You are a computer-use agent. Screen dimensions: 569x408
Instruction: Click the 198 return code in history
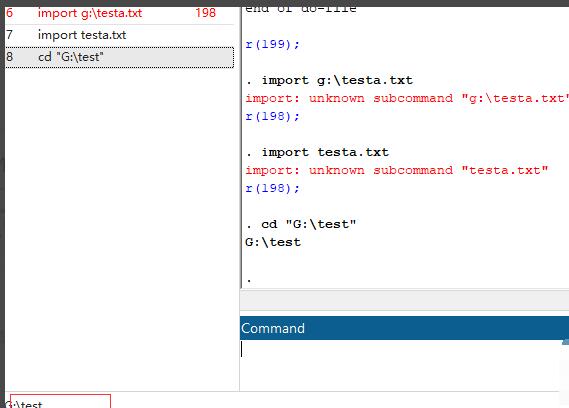[x=205, y=13]
